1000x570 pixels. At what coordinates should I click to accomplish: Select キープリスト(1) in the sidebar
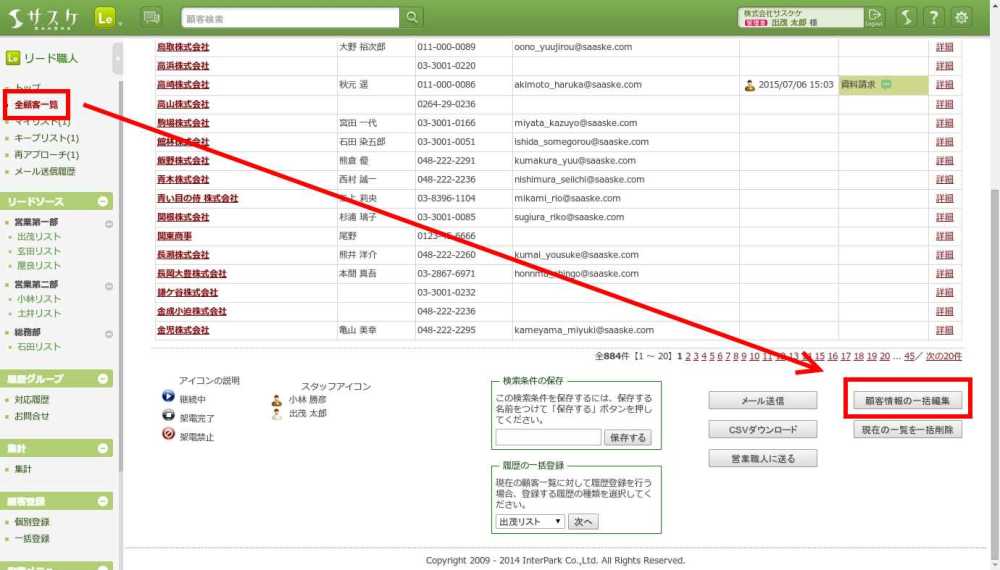coord(46,138)
